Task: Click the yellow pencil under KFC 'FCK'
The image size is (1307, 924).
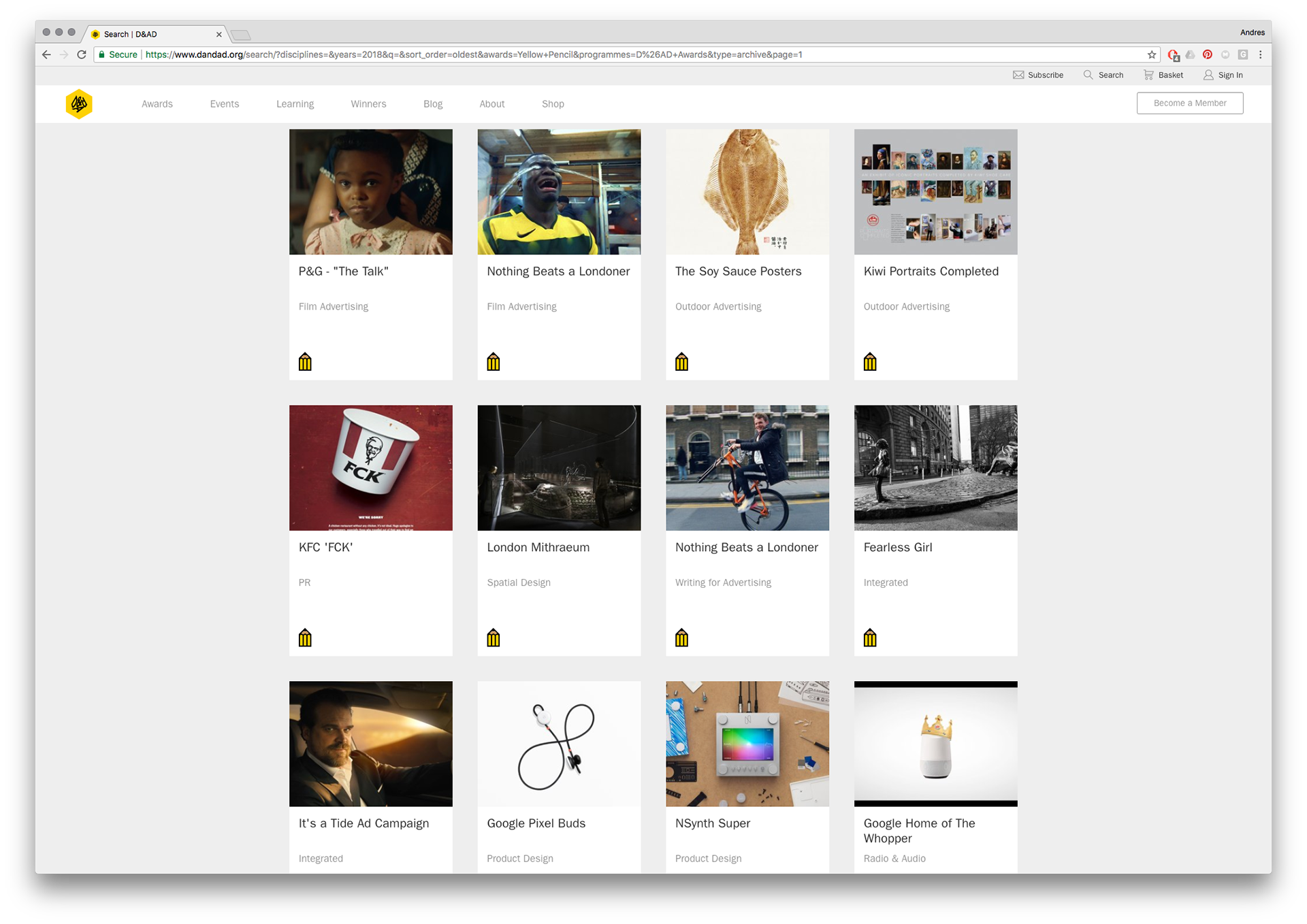Action: point(305,638)
